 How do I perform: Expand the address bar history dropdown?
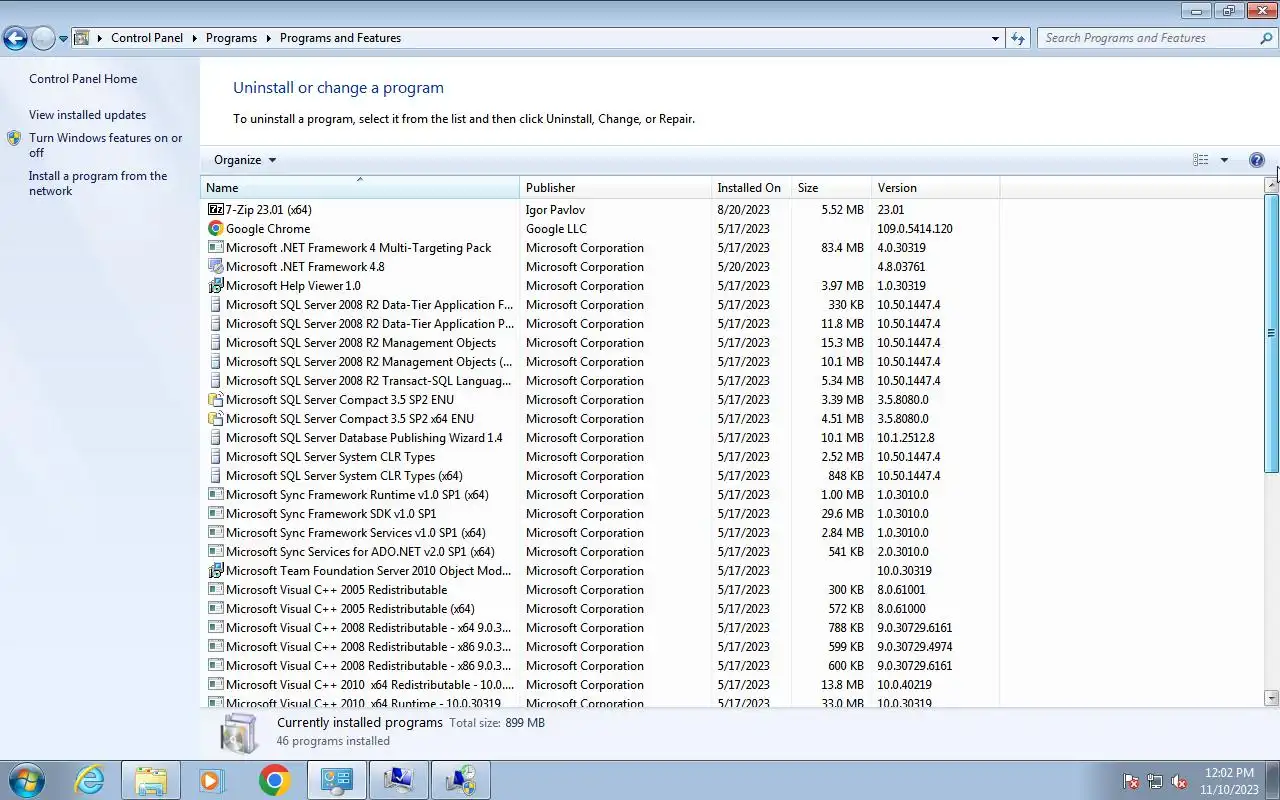tap(995, 38)
